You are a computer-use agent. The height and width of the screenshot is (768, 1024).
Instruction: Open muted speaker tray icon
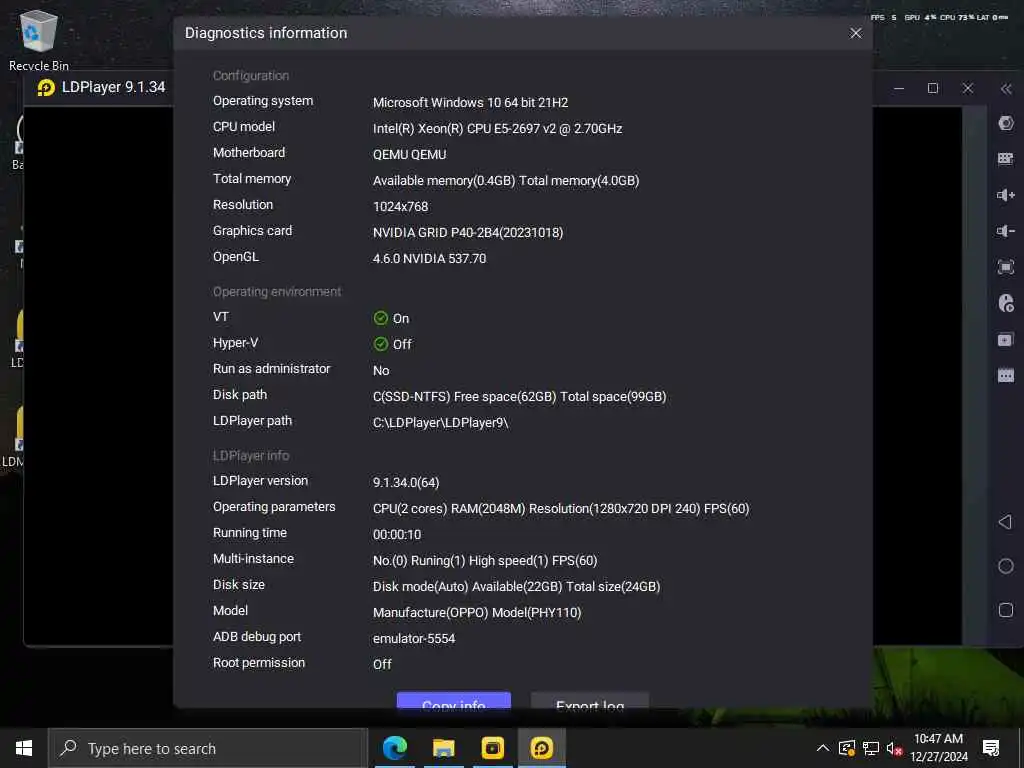coord(894,748)
